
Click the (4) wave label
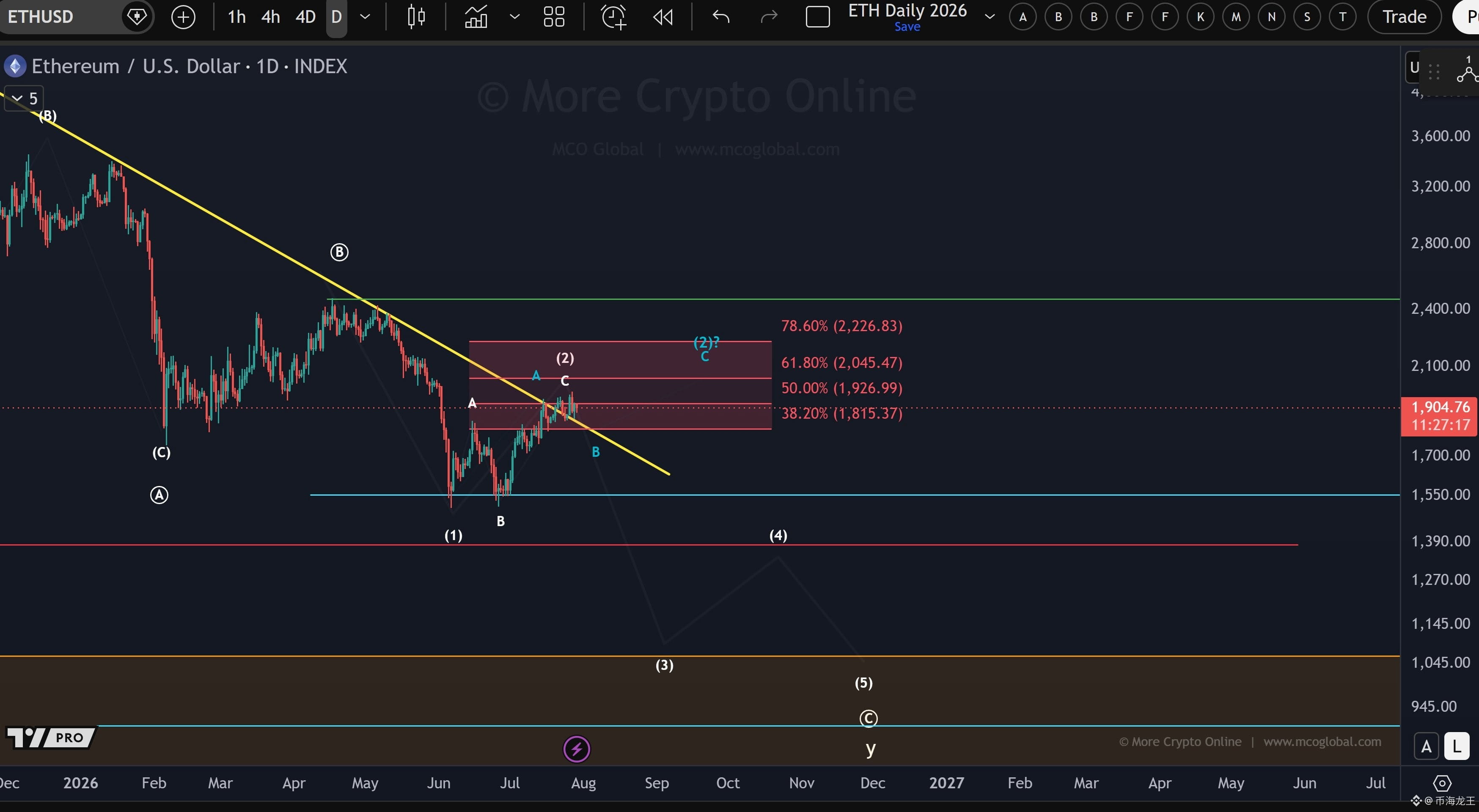pyautogui.click(x=778, y=535)
